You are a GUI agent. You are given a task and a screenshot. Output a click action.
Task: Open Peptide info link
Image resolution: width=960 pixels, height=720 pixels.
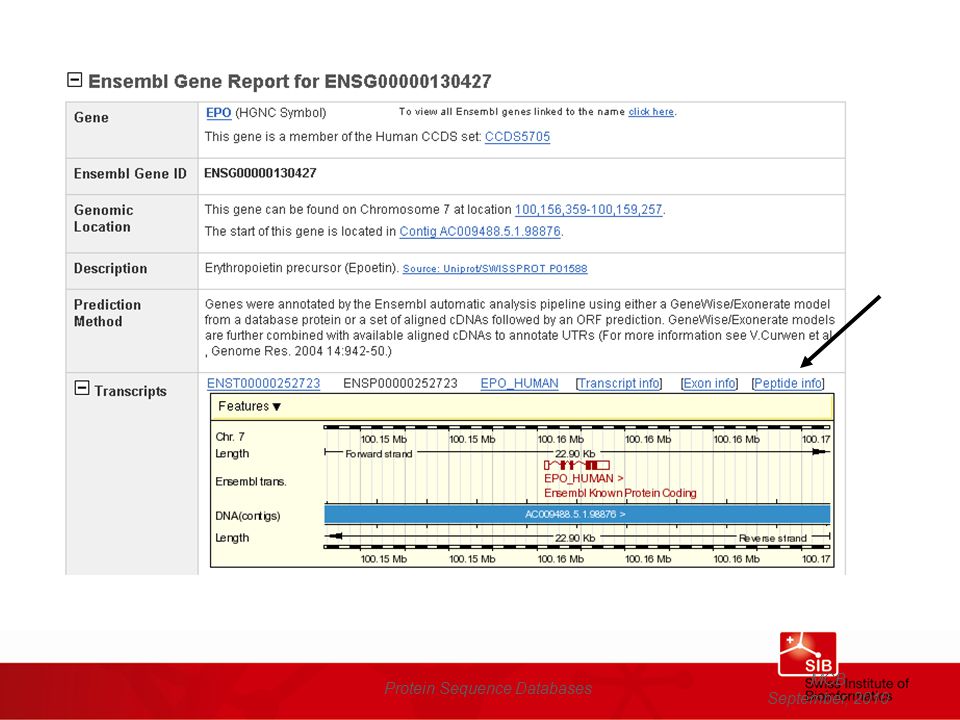click(x=788, y=383)
